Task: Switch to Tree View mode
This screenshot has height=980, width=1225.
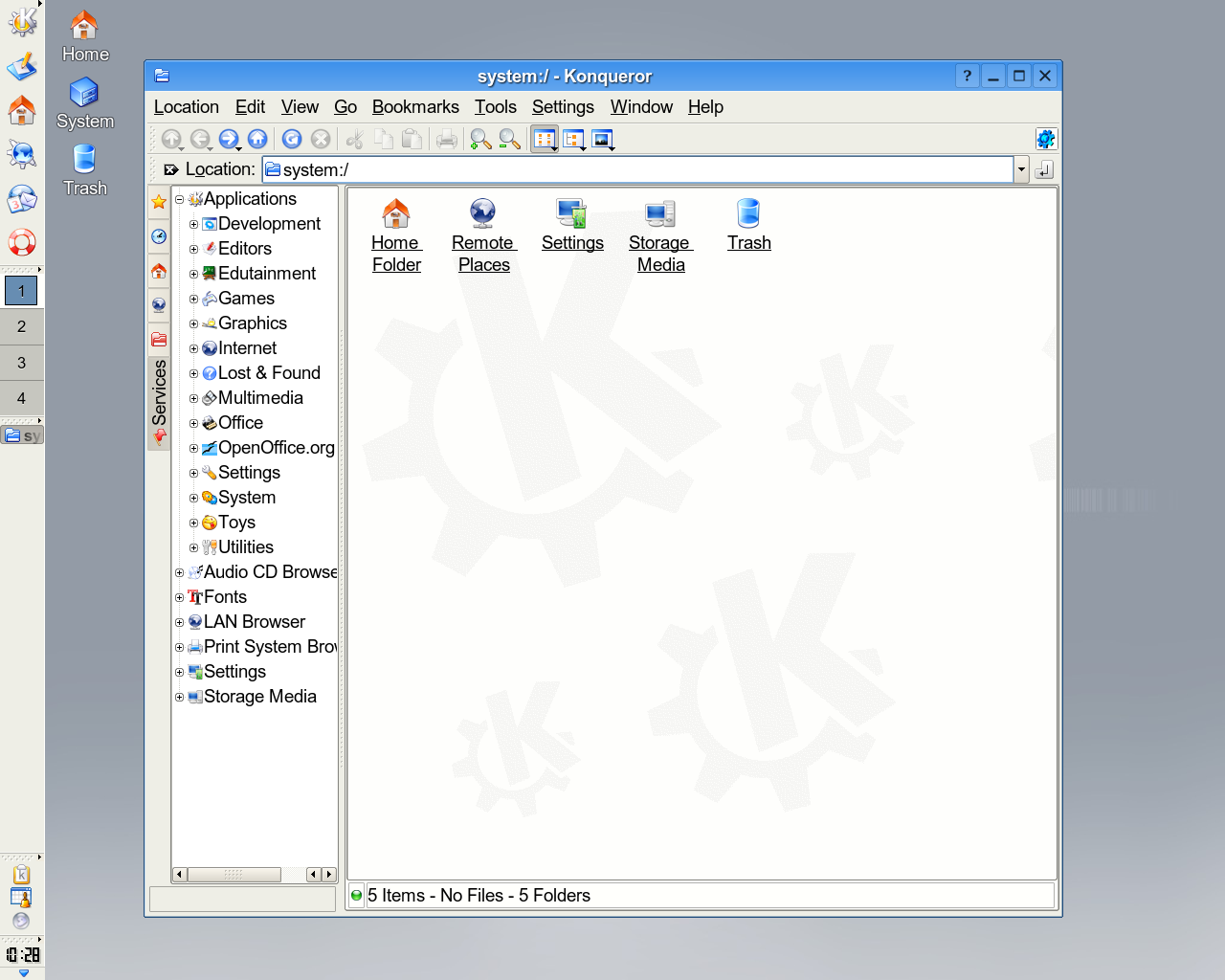Action: click(574, 140)
